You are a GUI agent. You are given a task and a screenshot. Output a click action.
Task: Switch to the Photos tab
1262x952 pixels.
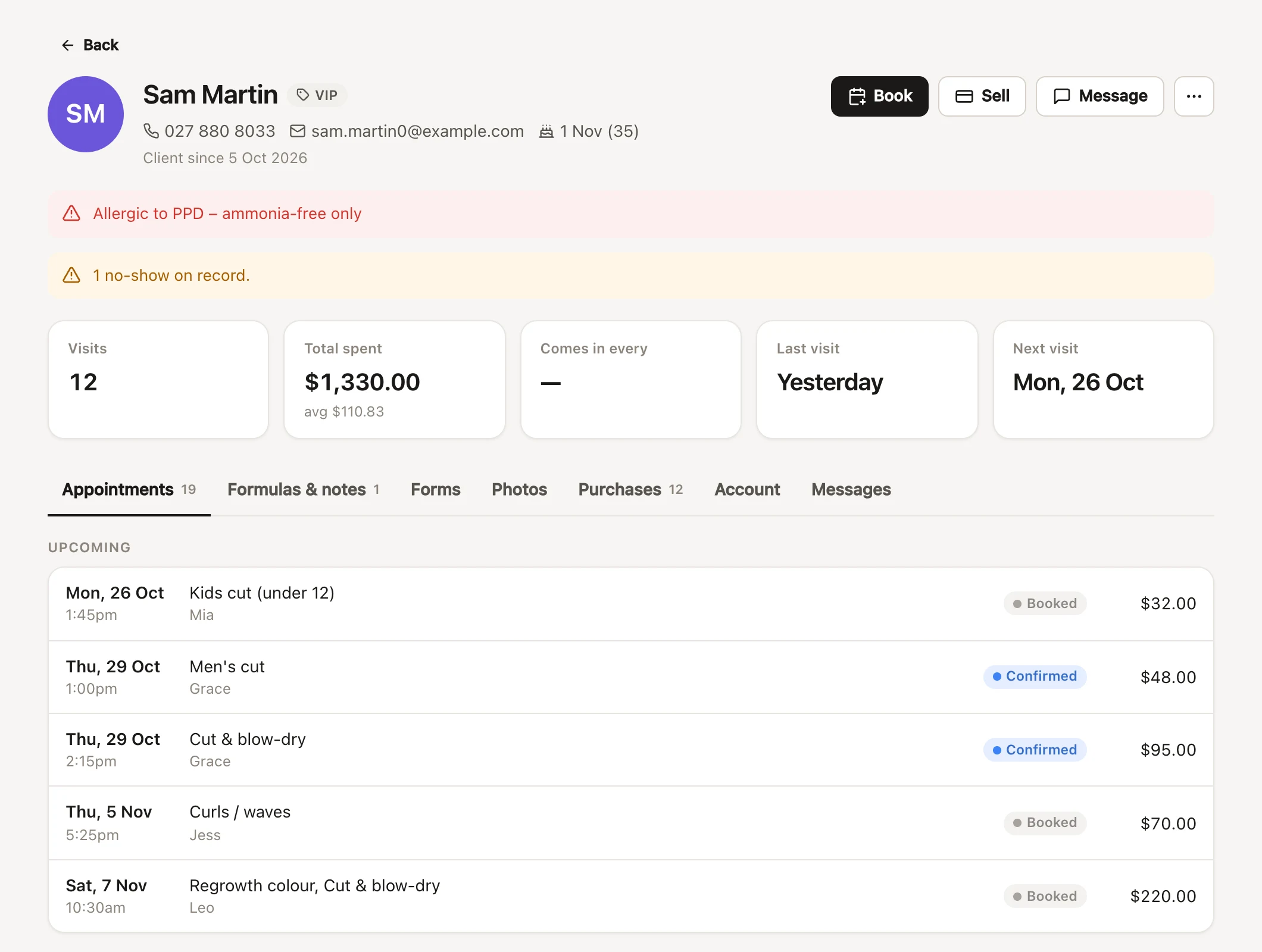click(520, 490)
